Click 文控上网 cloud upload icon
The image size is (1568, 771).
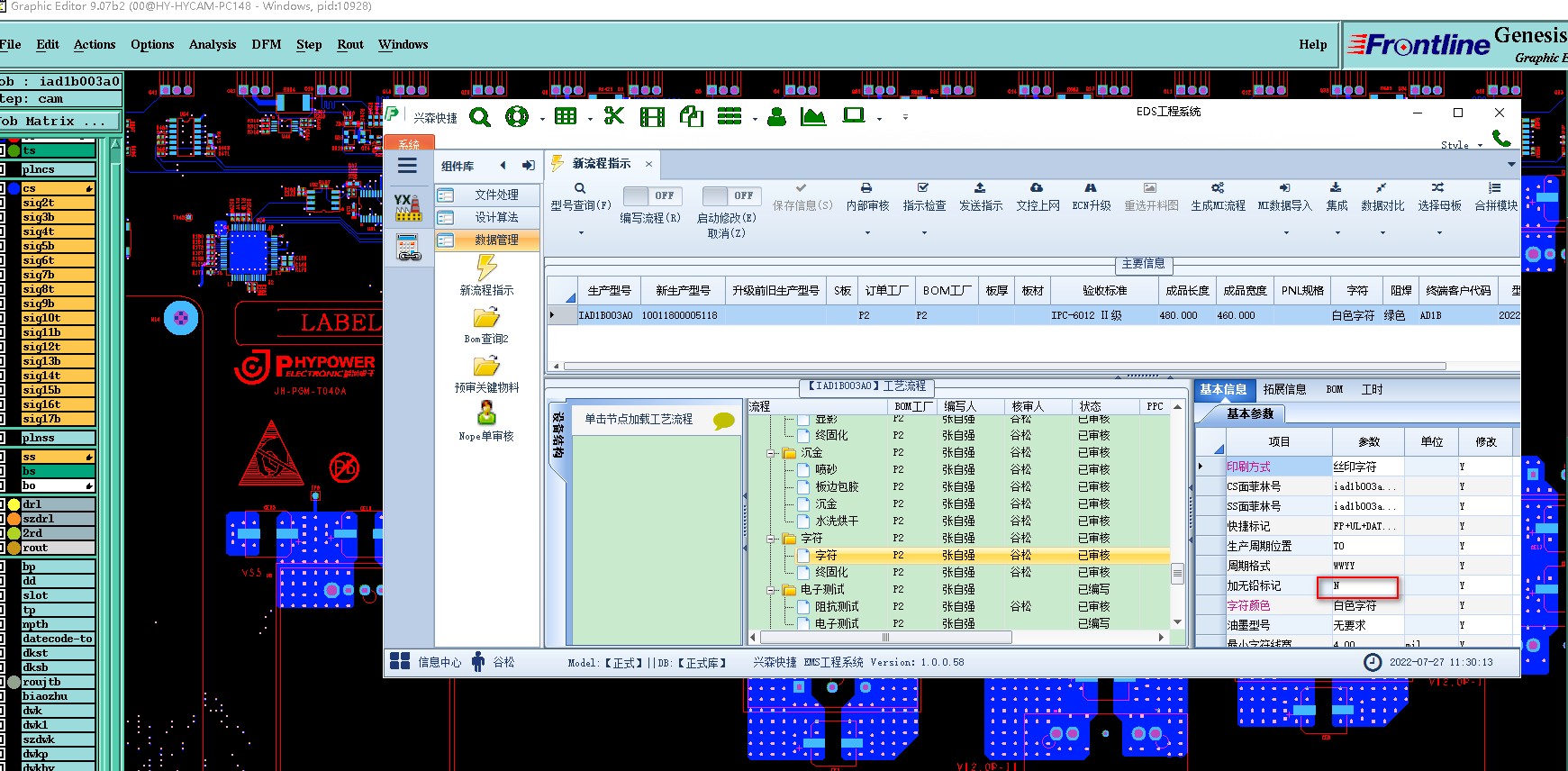[x=1037, y=188]
